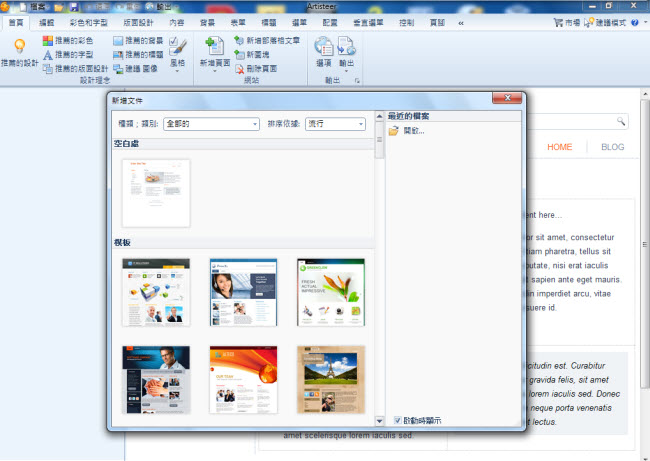Image resolution: width=650 pixels, height=461 pixels.
Task: Toggle the 啟動時顯示 checkbox
Action: [x=398, y=420]
